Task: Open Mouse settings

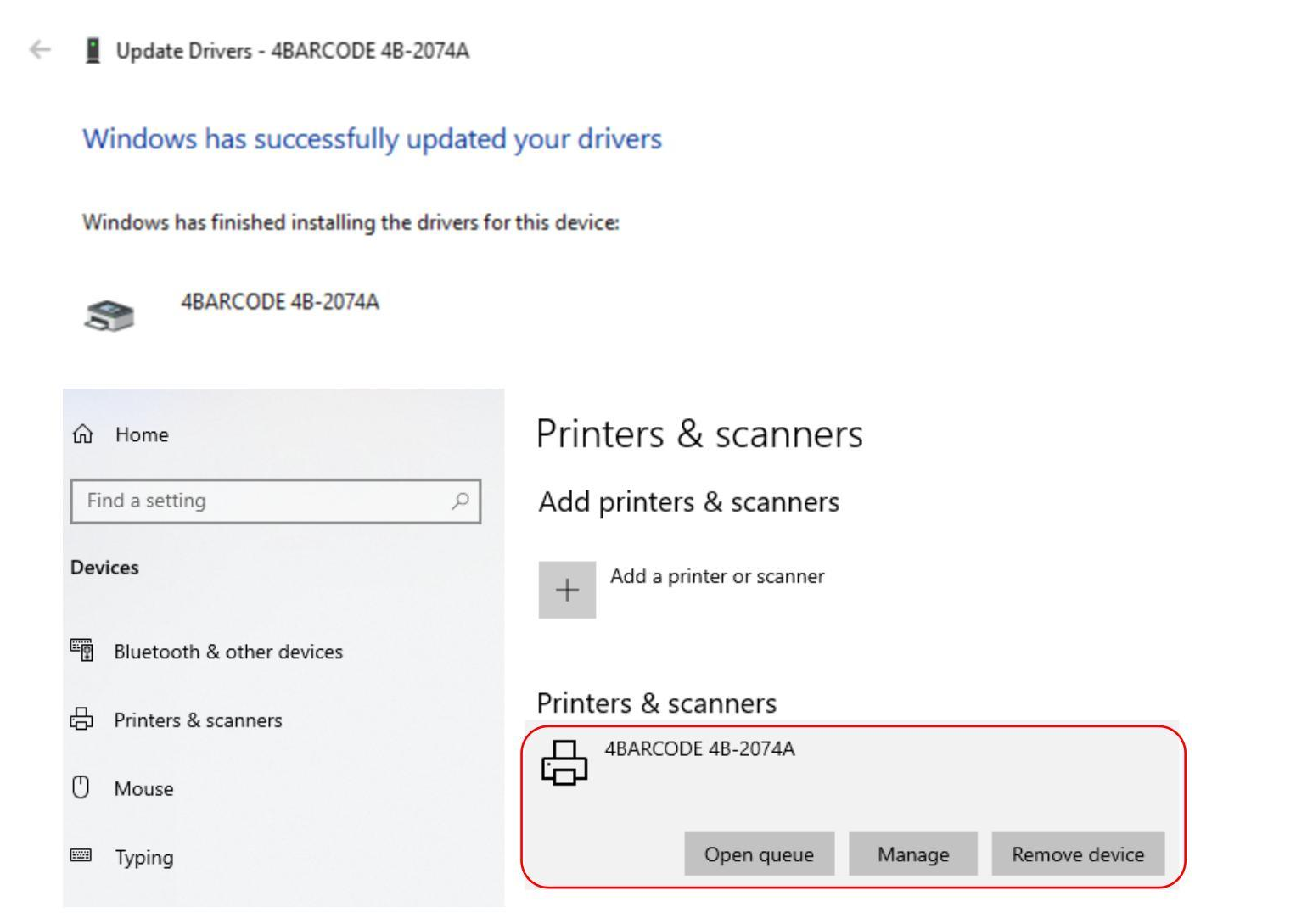Action: pyautogui.click(x=143, y=789)
